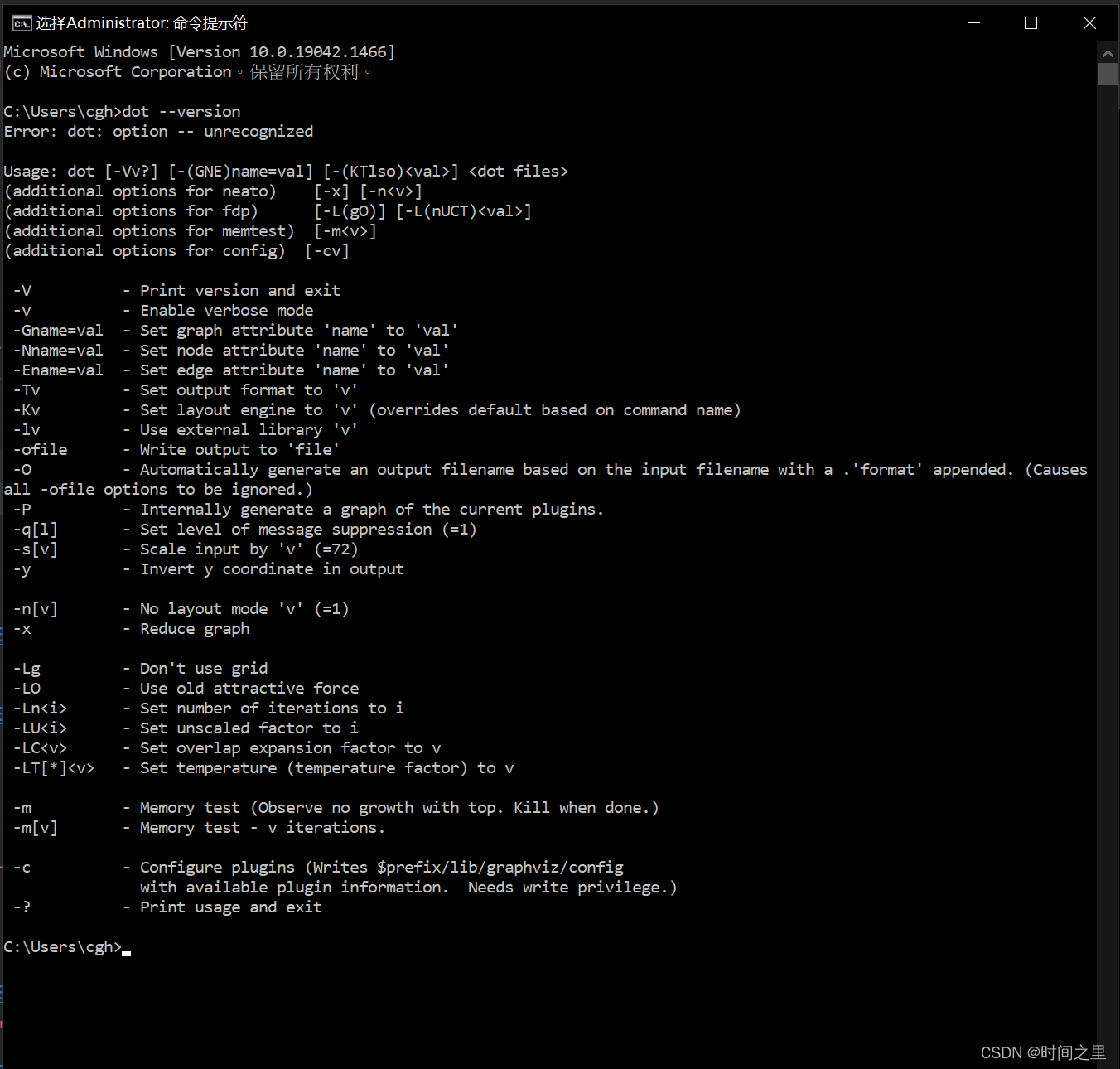Click '-? - Print usage and exit' line

click(167, 907)
